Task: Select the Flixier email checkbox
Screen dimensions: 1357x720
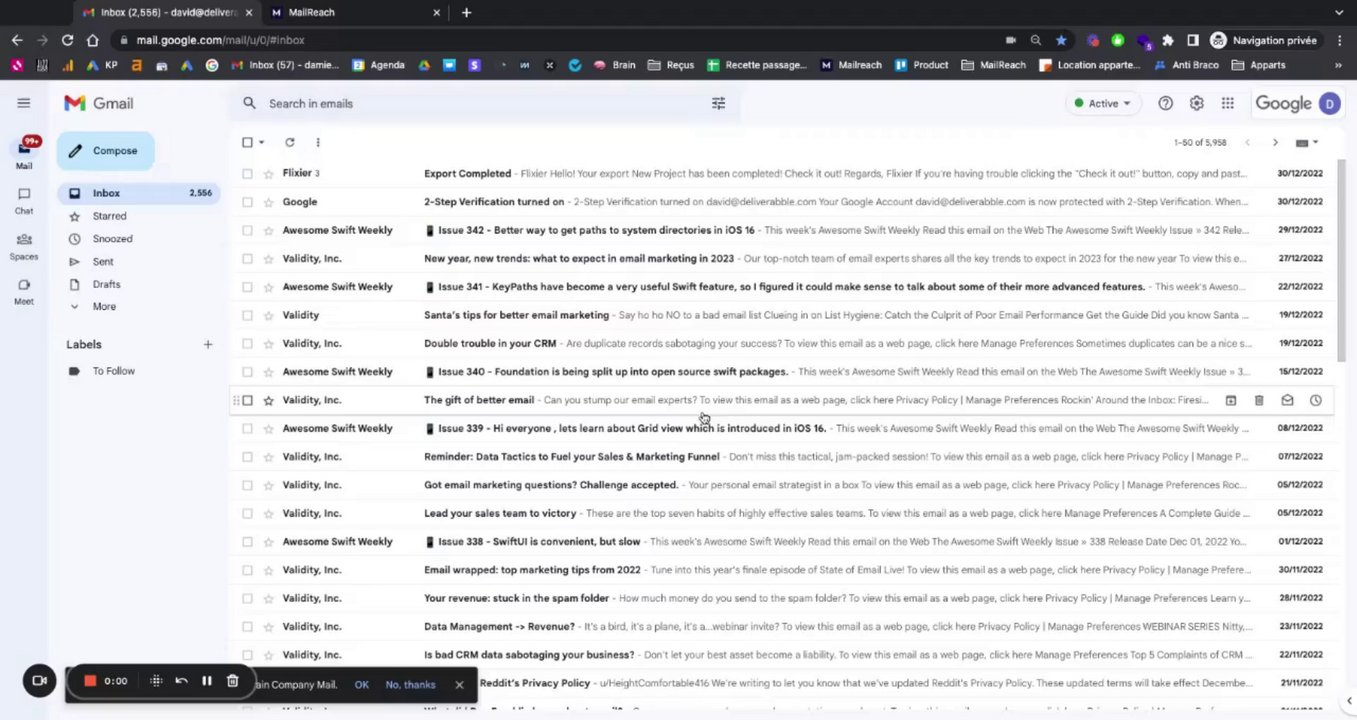Action: click(247, 174)
